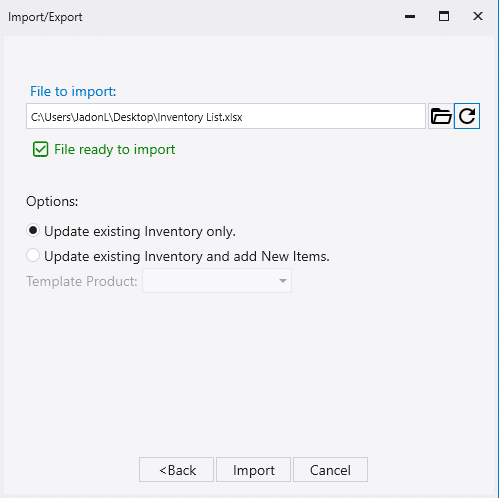Click the Template Product dropdown arrow
The image size is (499, 498).
(283, 281)
